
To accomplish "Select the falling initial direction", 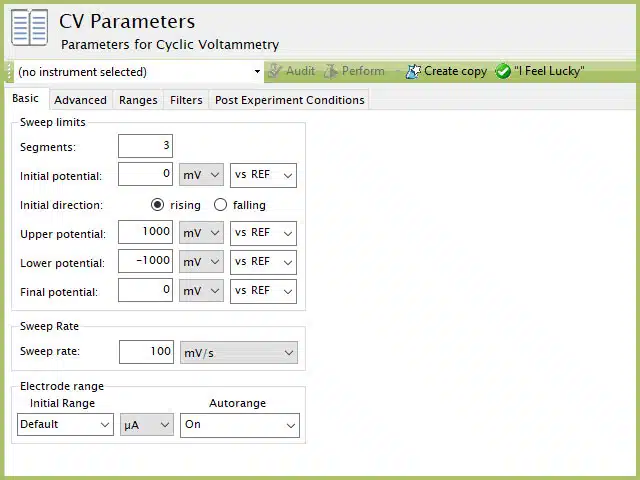I will pos(220,204).
